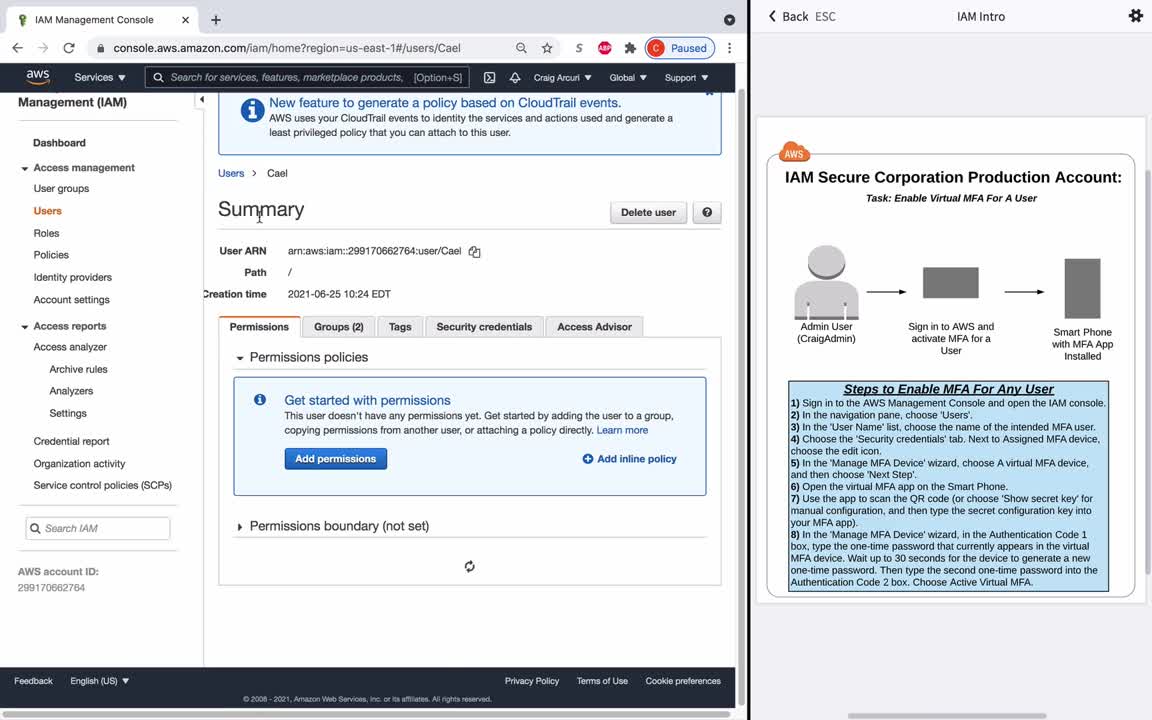Viewport: 1152px width, 720px height.
Task: Close the IAM Management Console tab
Action: [185, 20]
